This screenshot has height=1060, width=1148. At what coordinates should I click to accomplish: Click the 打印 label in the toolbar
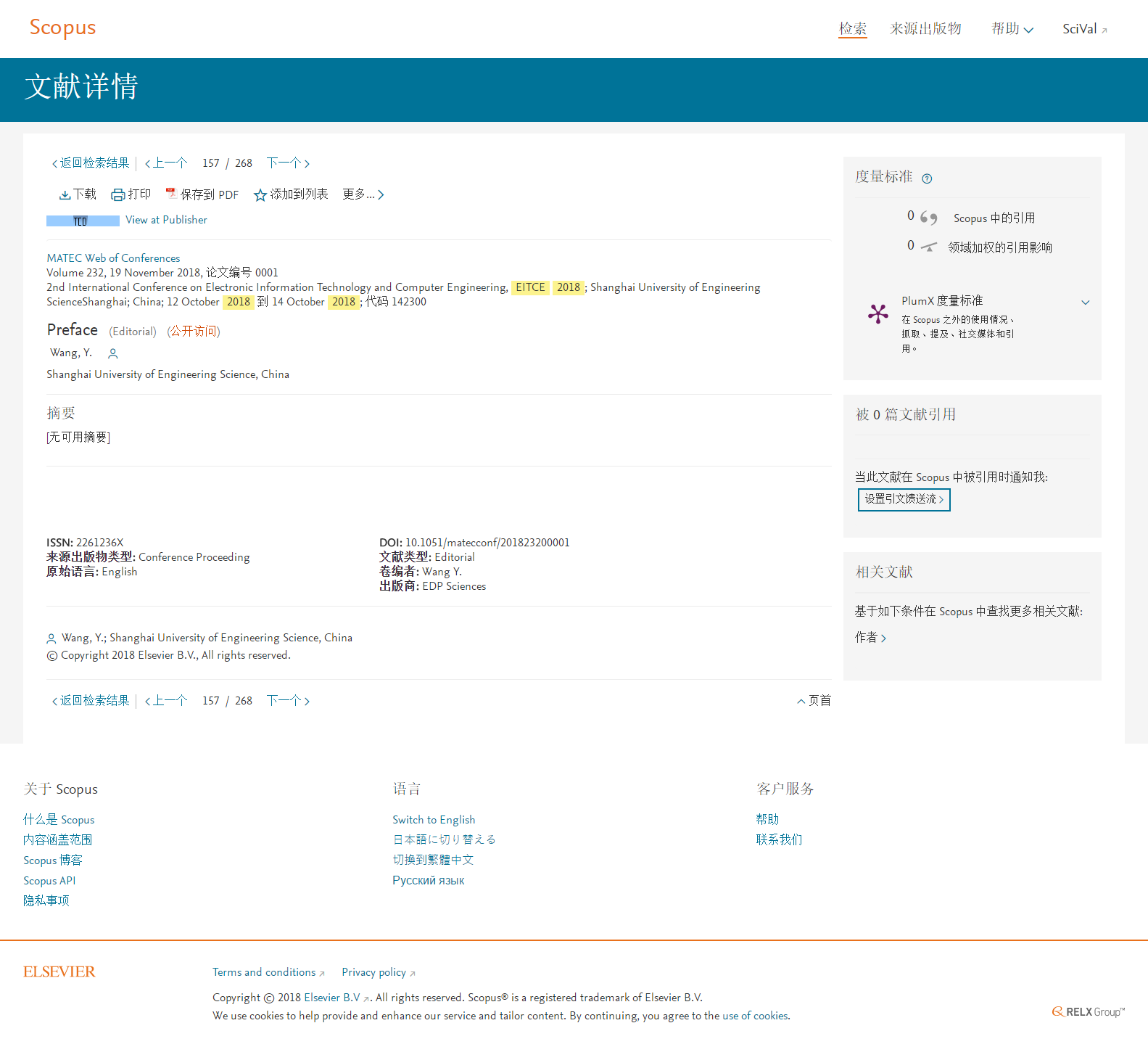pyautogui.click(x=139, y=194)
